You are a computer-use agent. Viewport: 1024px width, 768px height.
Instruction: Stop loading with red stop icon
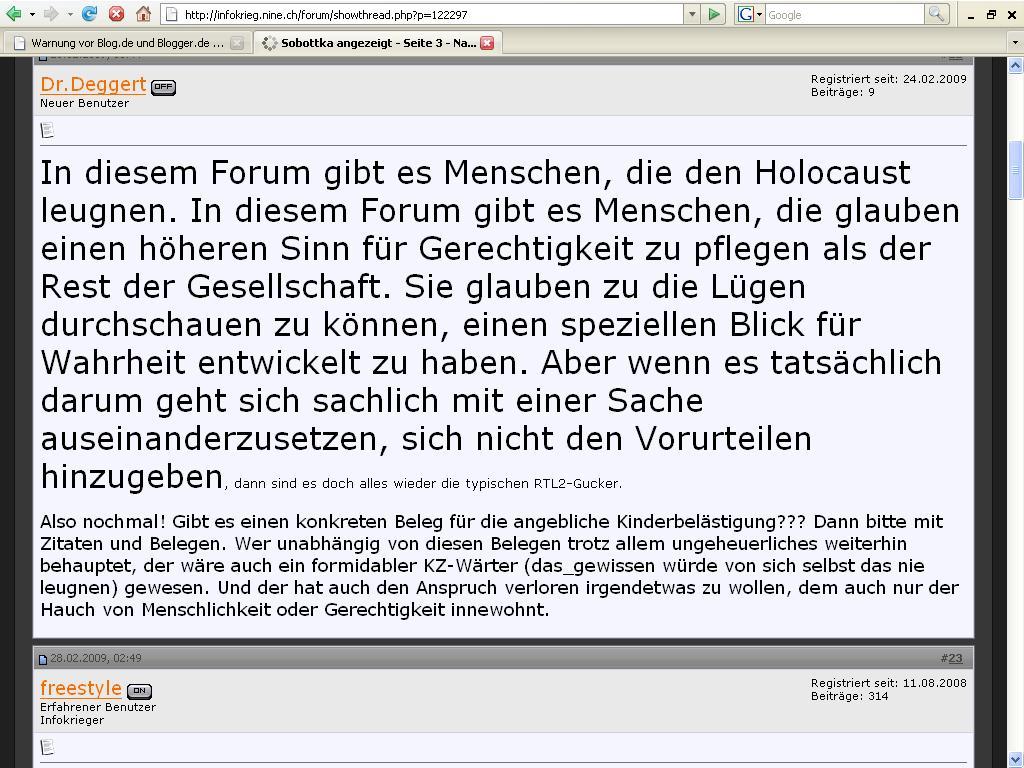[116, 13]
